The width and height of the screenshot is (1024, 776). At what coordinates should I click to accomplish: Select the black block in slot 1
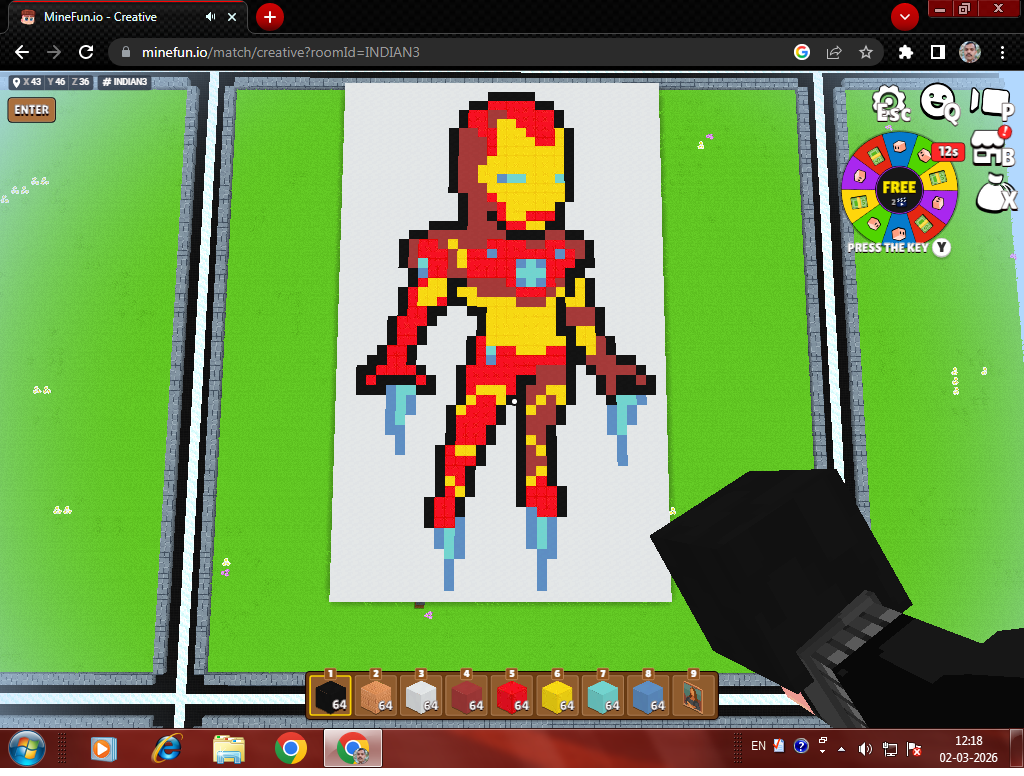(x=329, y=695)
